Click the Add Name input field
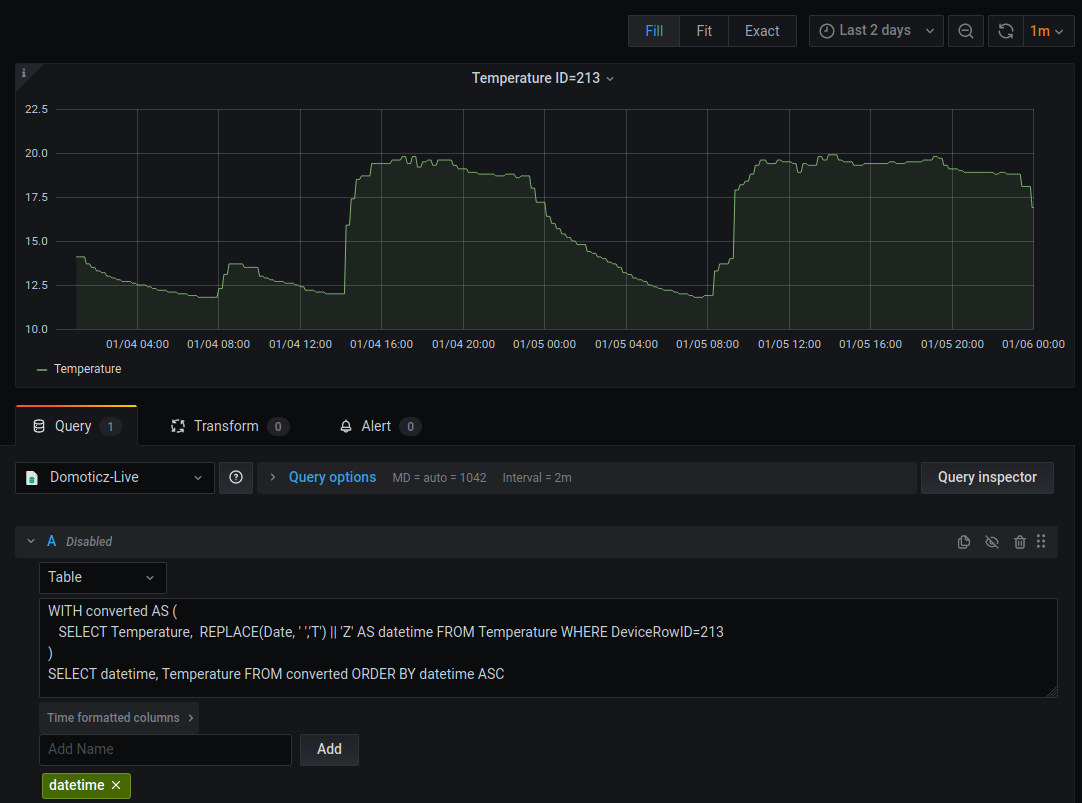Image resolution: width=1082 pixels, height=803 pixels. tap(166, 749)
